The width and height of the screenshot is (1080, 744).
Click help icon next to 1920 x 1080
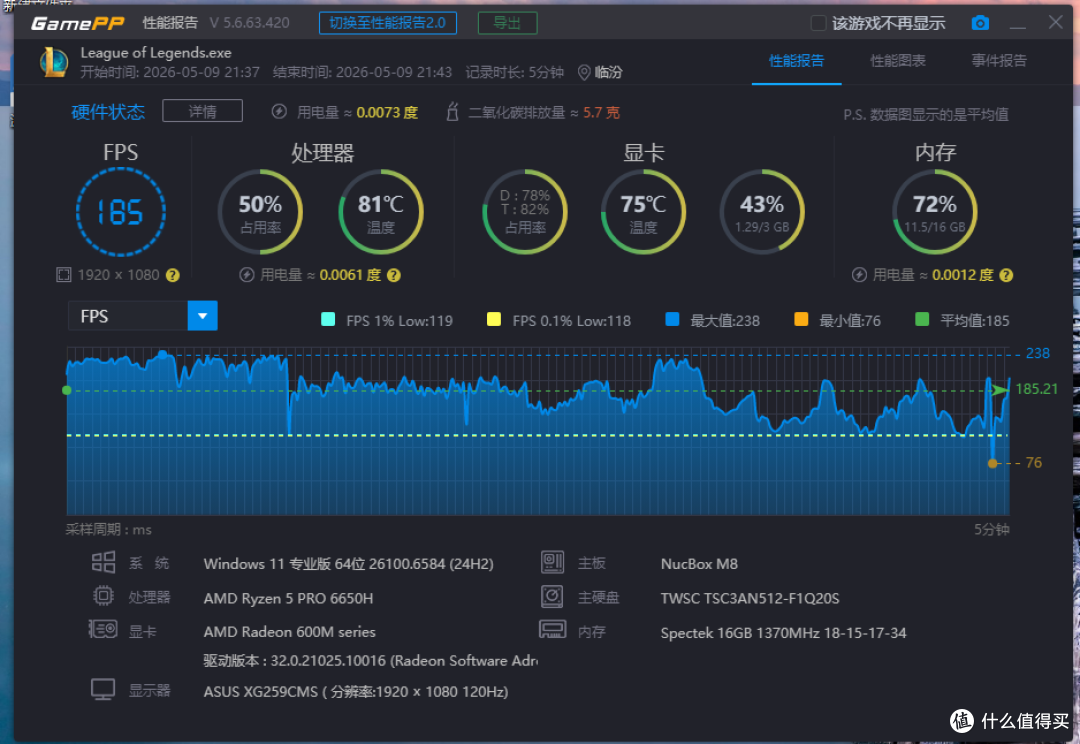[x=173, y=275]
